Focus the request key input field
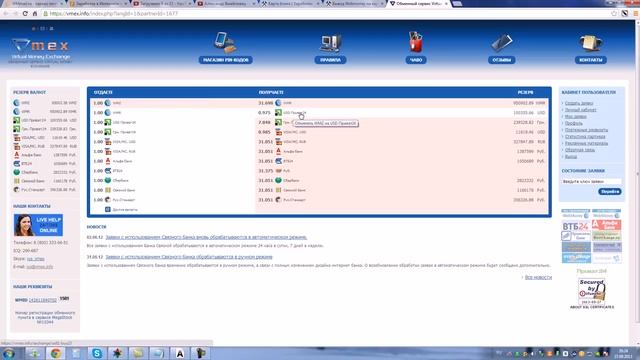 tap(591, 182)
